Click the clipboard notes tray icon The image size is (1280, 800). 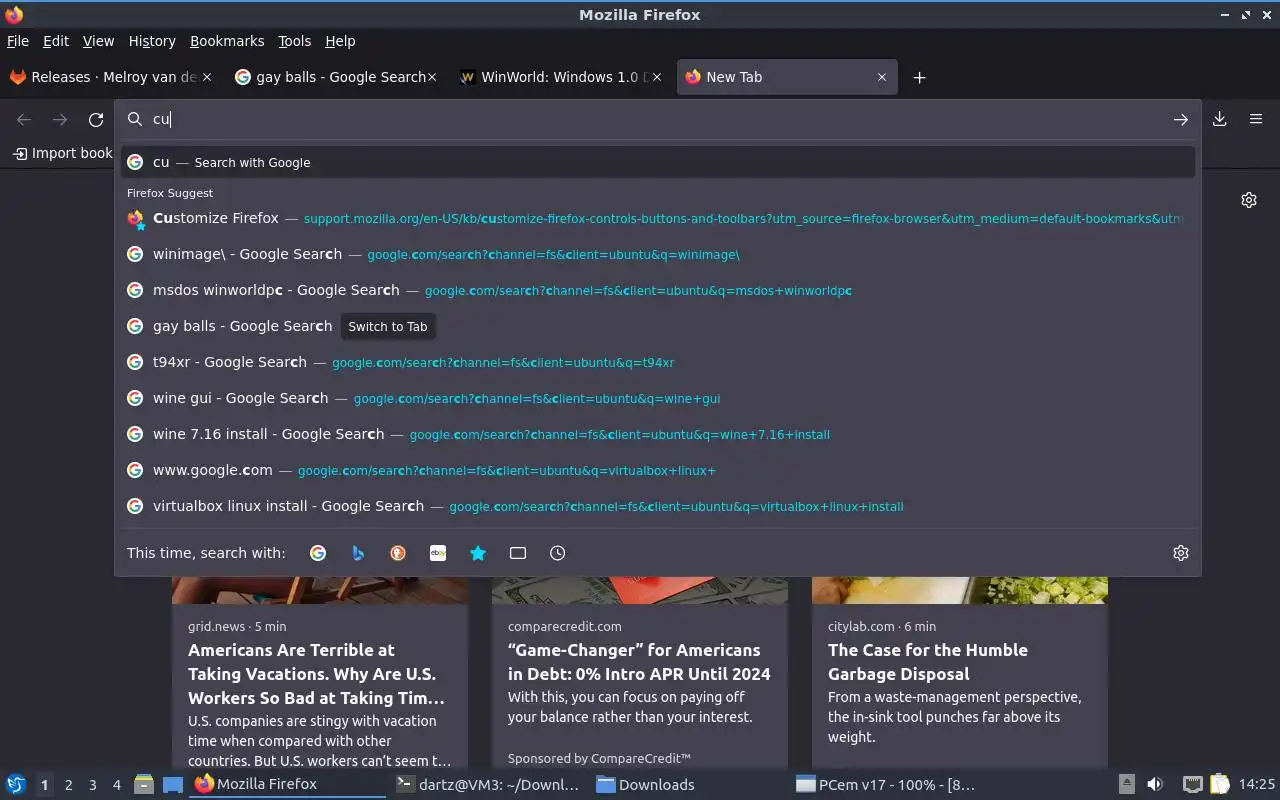tap(1219, 785)
